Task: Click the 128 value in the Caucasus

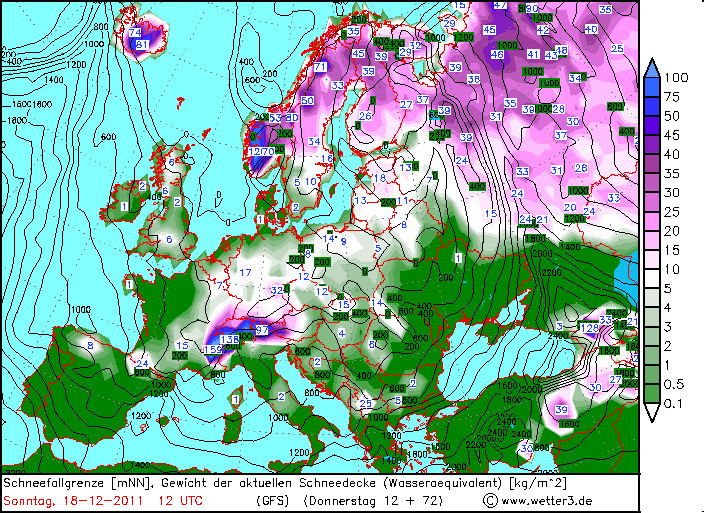Action: 591,328
